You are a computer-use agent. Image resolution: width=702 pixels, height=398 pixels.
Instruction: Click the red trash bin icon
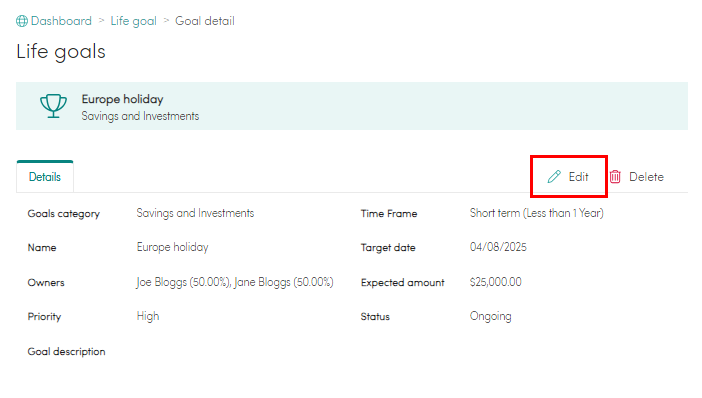click(x=615, y=177)
